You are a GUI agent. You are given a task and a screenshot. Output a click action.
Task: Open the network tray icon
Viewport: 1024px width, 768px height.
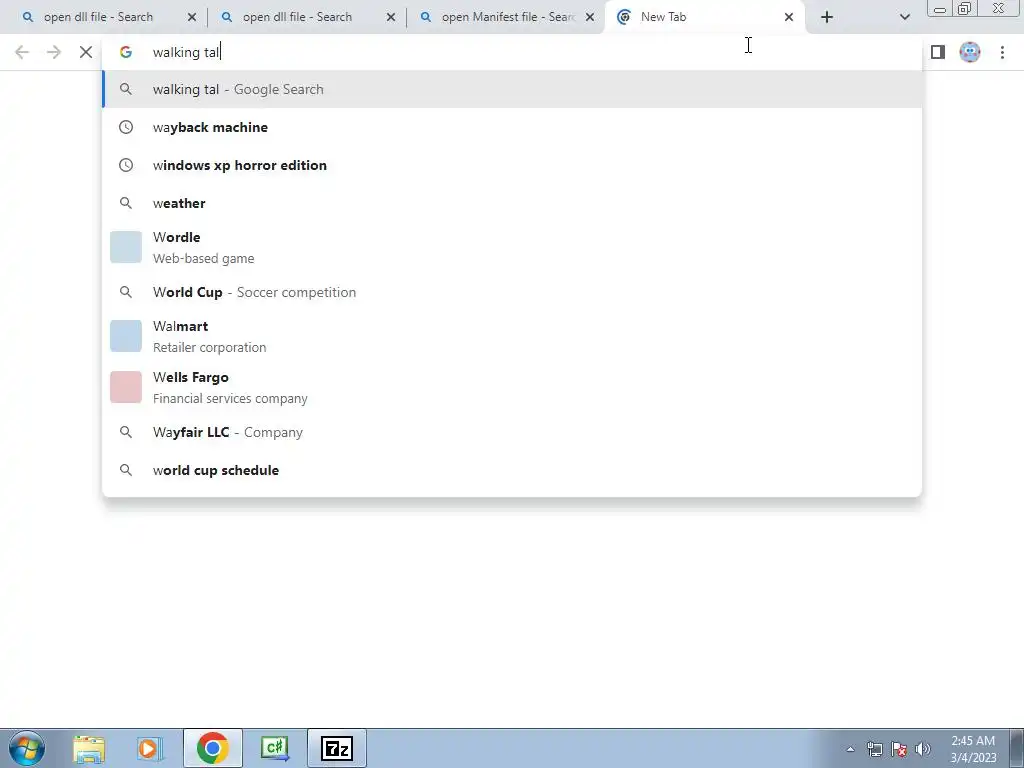[874, 749]
